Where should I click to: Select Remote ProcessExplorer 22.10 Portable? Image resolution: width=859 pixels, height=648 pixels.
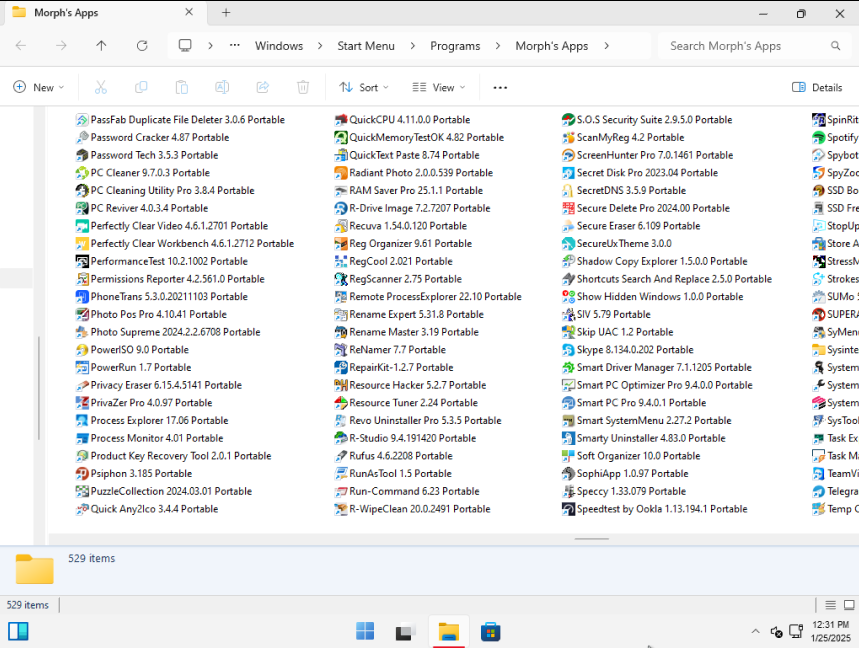pyautogui.click(x=428, y=296)
